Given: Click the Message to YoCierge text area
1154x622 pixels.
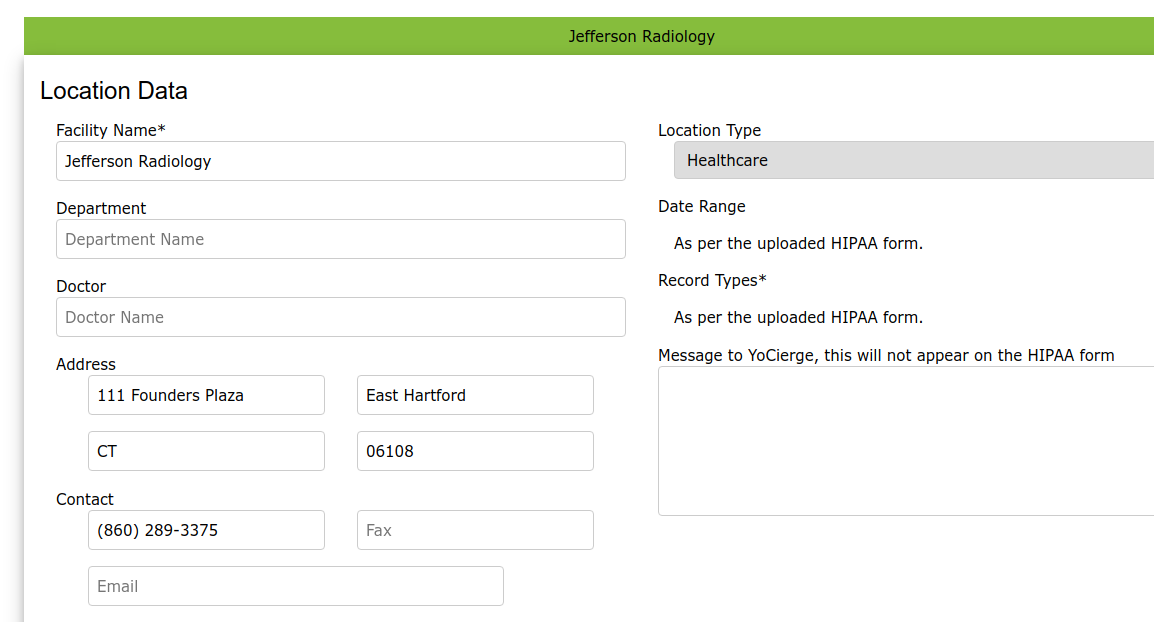Looking at the screenshot, I should tap(906, 441).
